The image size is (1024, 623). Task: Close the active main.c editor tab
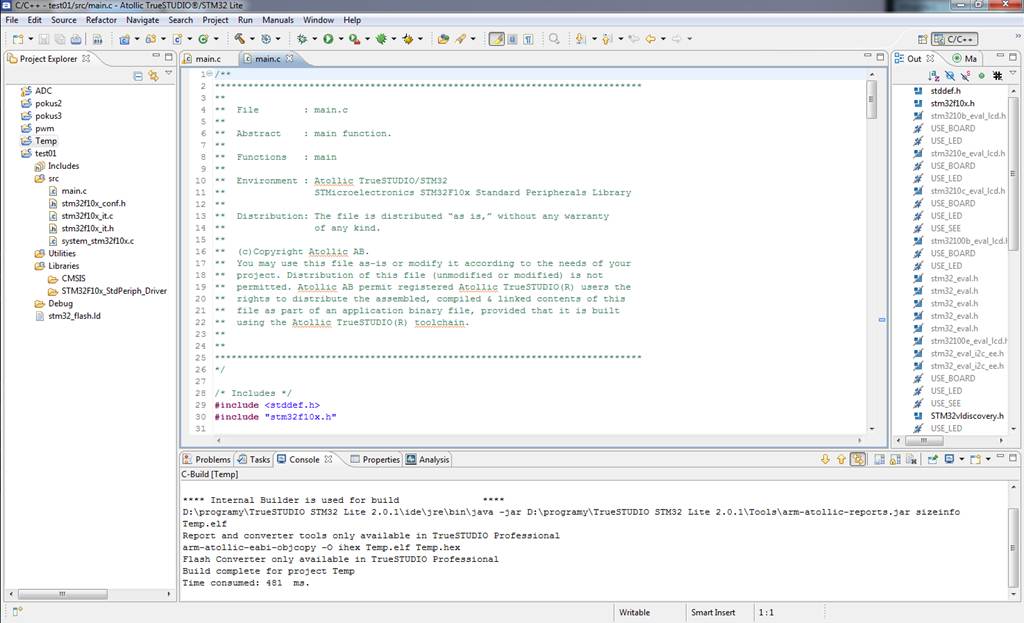(x=289, y=59)
